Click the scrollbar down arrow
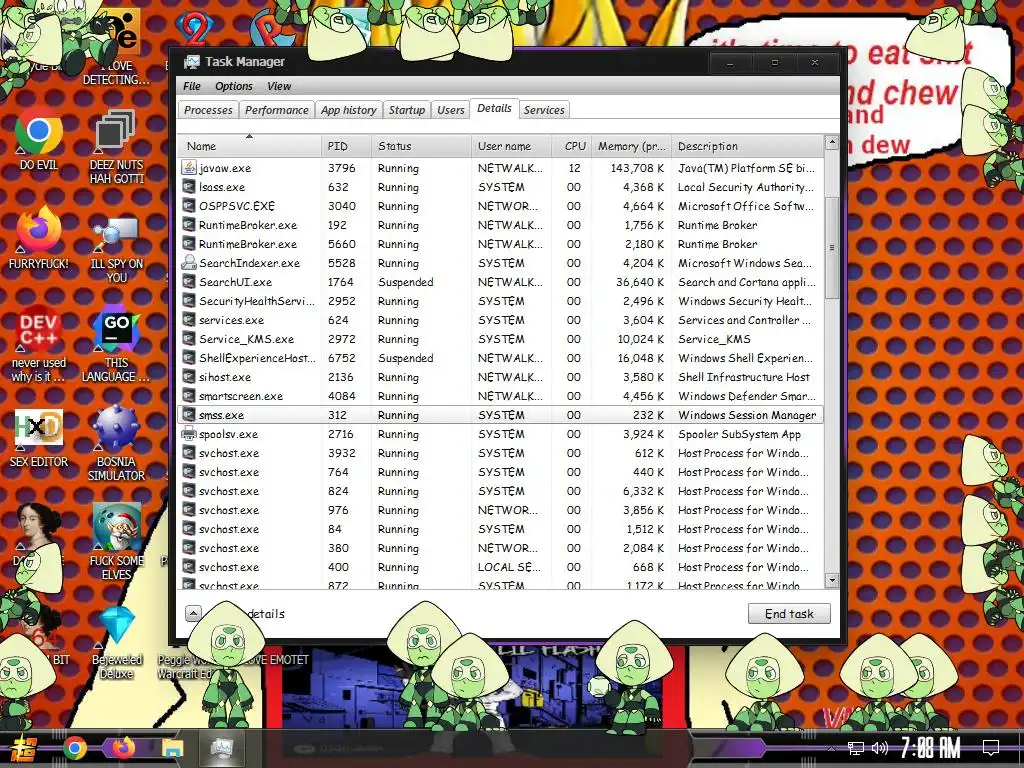Viewport: 1024px width, 768px height. [x=831, y=580]
